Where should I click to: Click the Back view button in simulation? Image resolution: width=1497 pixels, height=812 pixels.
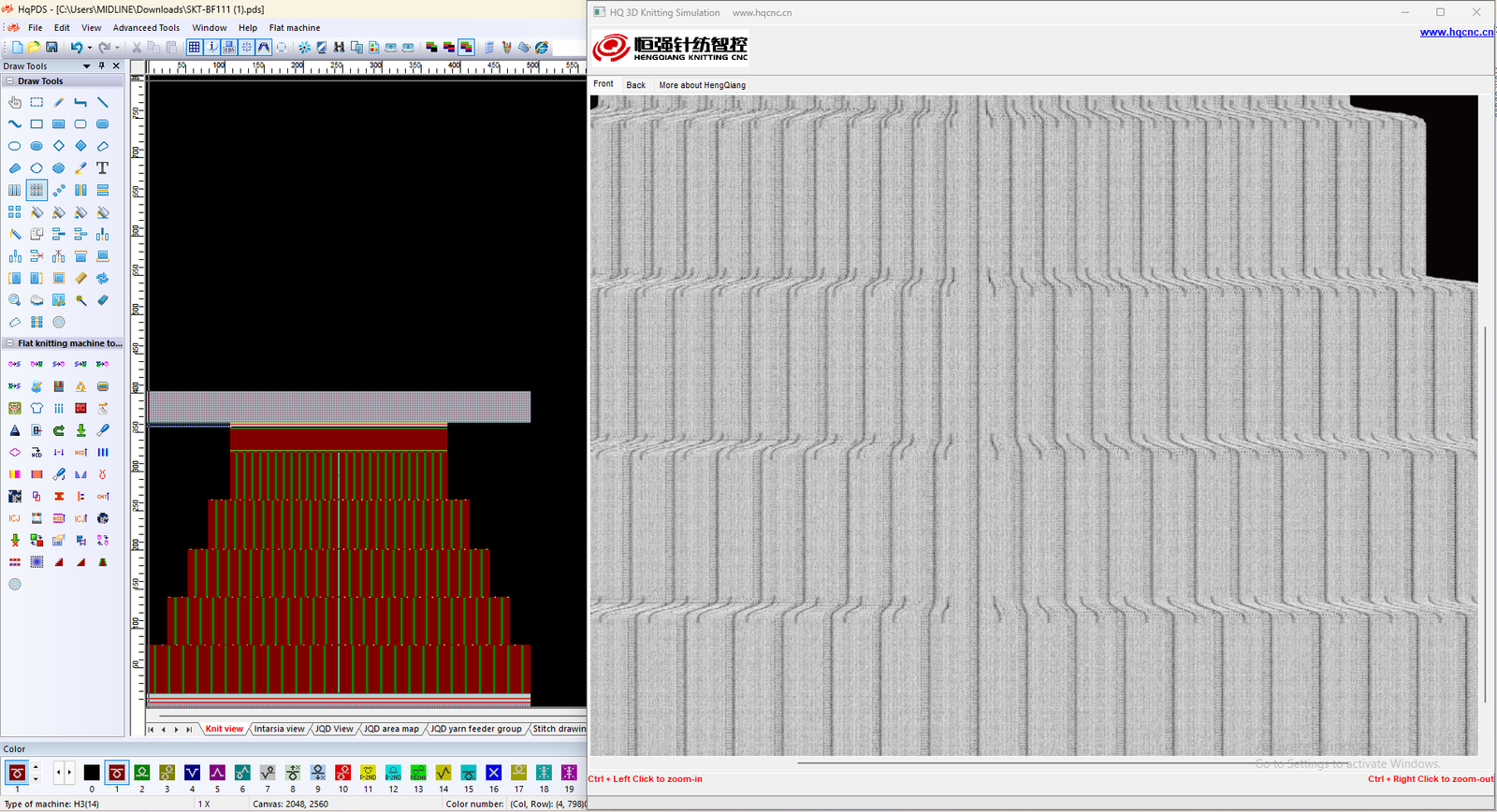point(635,85)
